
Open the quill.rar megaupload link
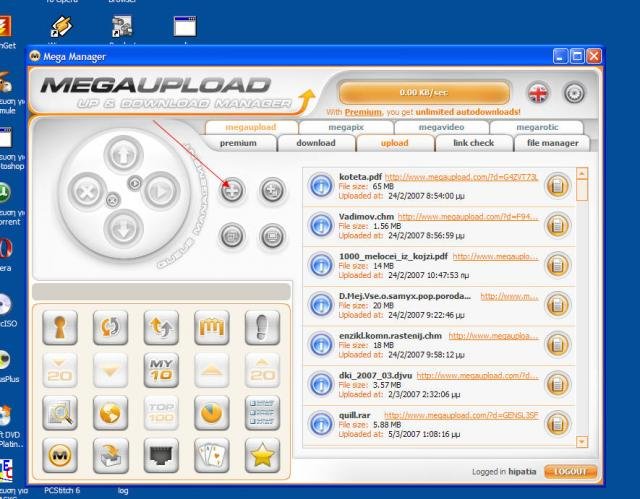pyautogui.click(x=461, y=415)
